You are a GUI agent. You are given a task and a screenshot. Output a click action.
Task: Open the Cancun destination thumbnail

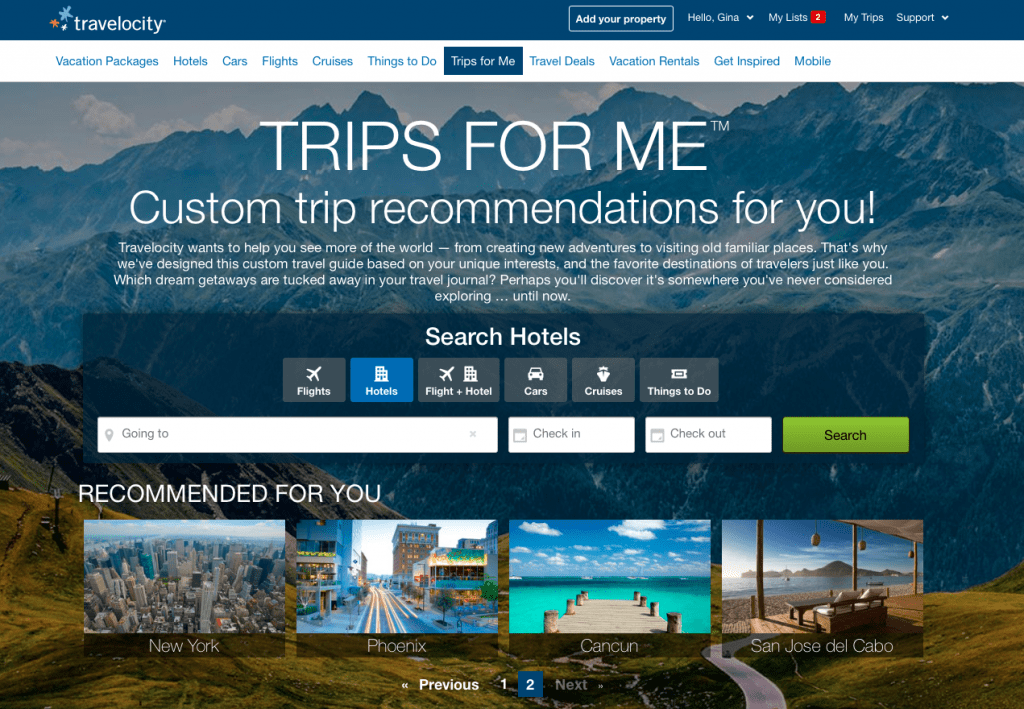pyautogui.click(x=609, y=588)
